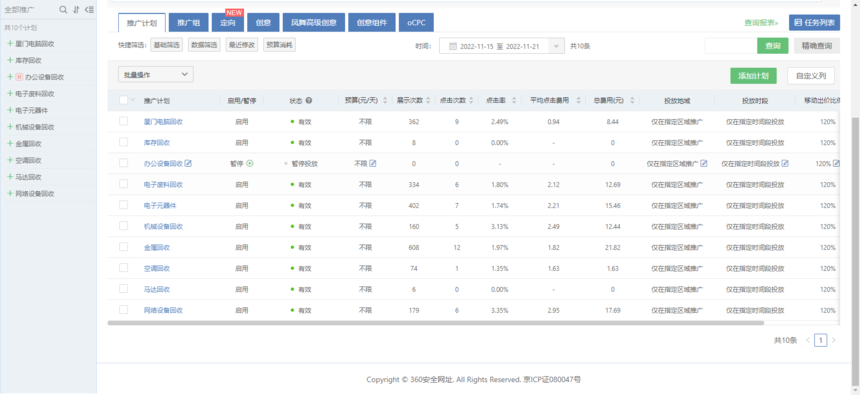The image size is (860, 395).
Task: Click the sidebar sort order icon
Action: [76, 10]
